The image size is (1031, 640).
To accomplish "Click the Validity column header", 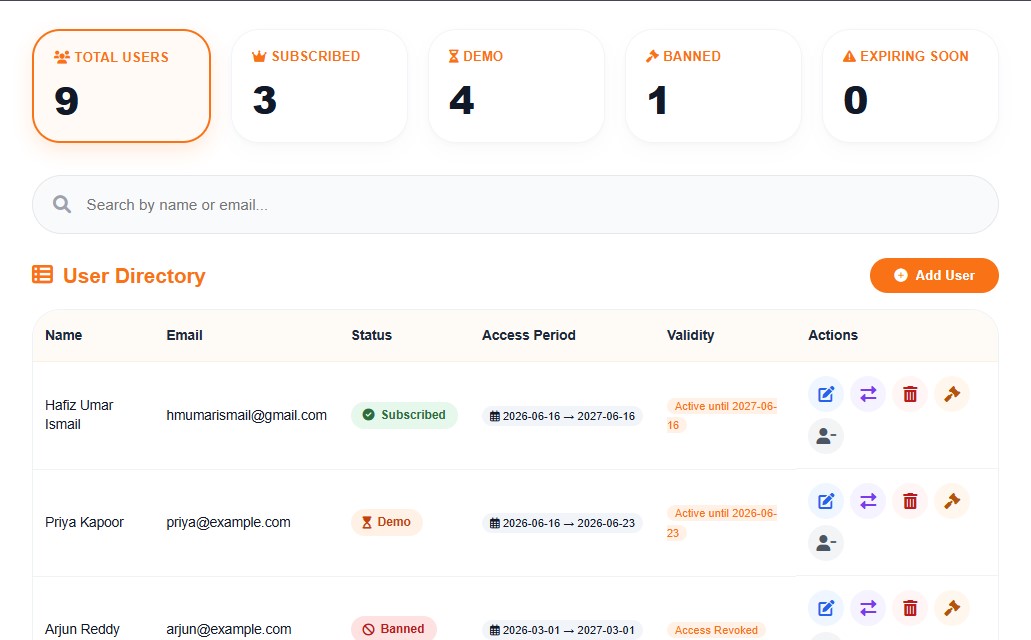I will pos(690,335).
